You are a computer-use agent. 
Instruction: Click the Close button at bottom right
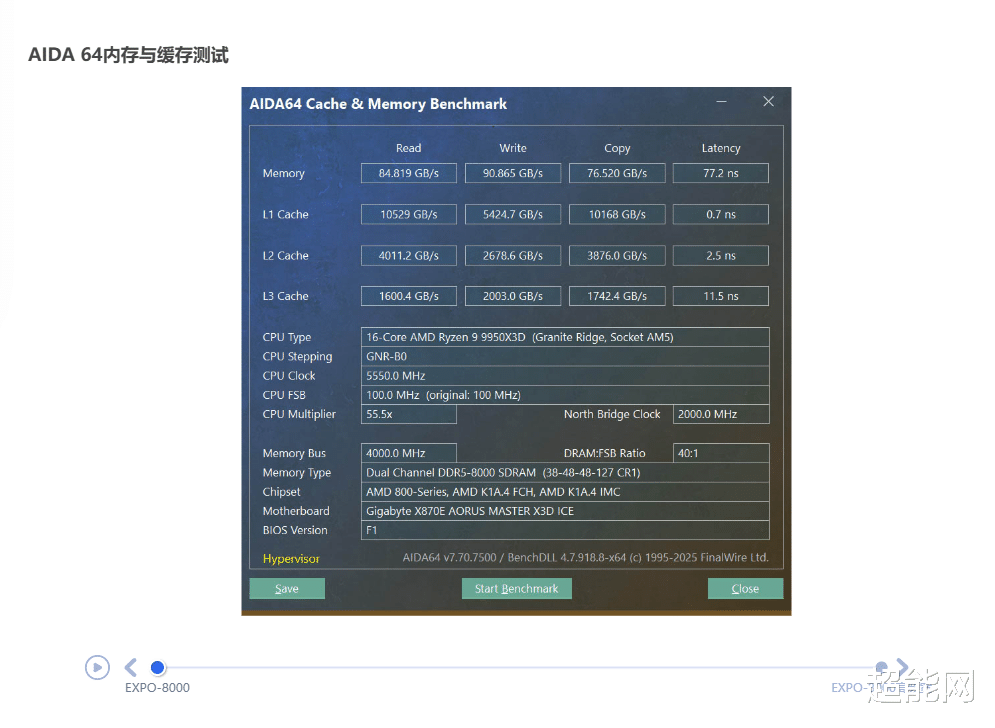pos(745,588)
